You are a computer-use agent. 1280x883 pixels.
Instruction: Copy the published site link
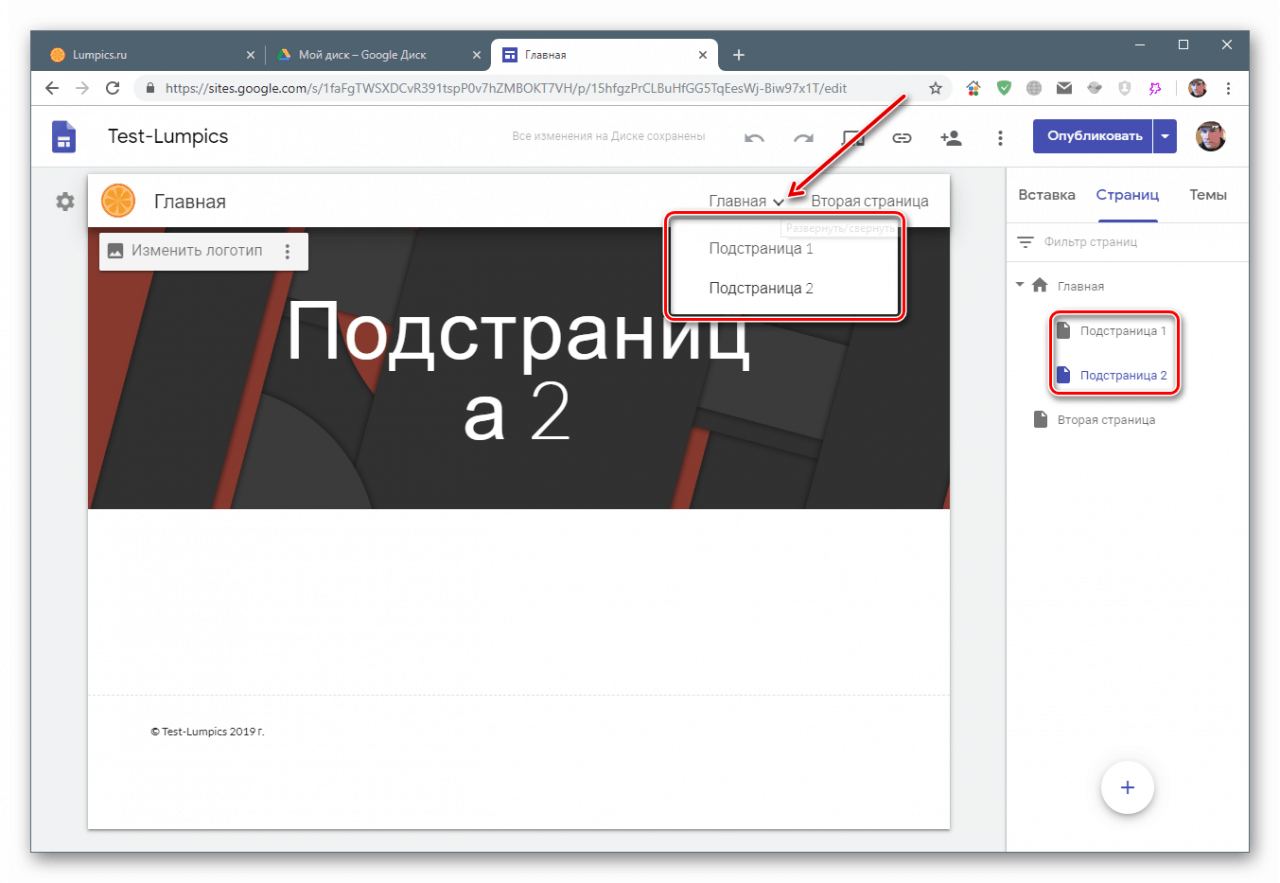point(902,138)
